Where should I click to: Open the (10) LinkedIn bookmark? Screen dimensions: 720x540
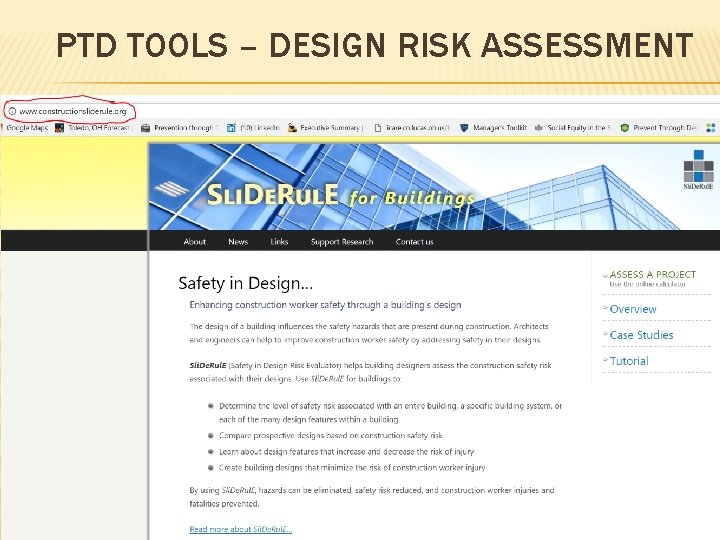pyautogui.click(x=260, y=128)
